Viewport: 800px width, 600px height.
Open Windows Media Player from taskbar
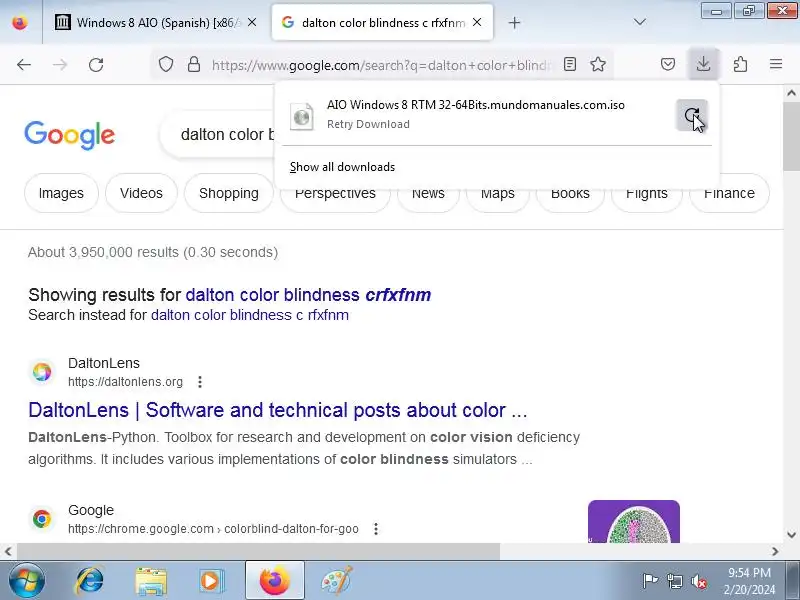(x=211, y=581)
